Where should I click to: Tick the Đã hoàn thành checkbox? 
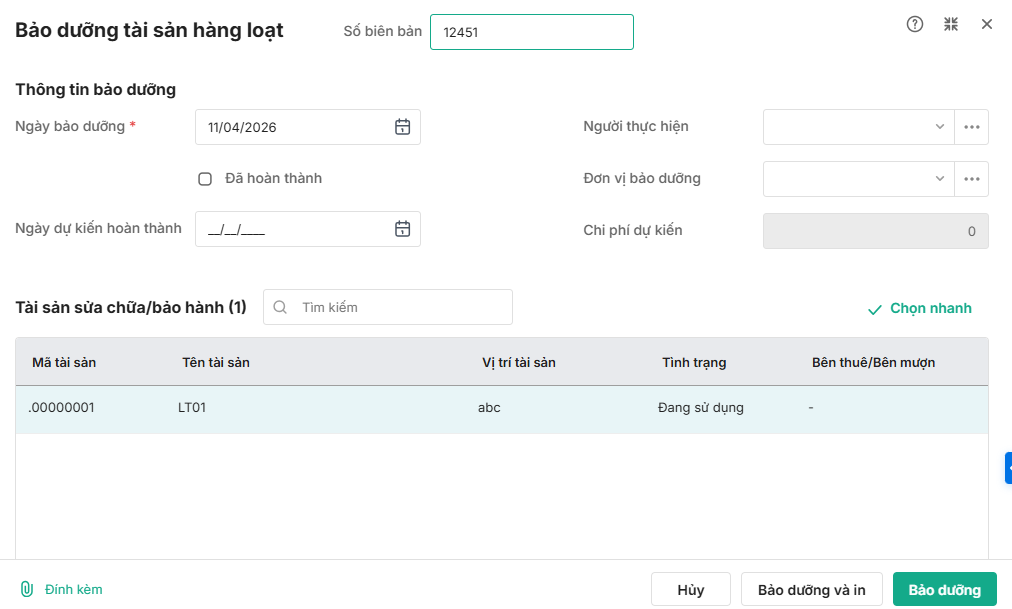(205, 179)
